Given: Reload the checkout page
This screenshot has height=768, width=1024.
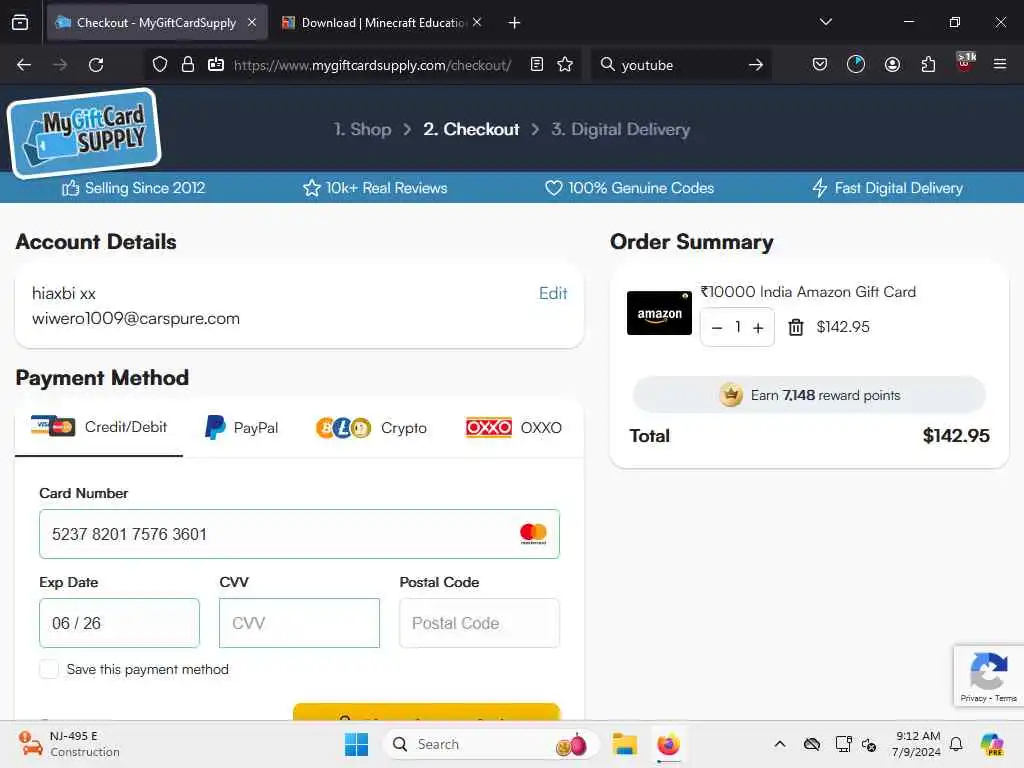Looking at the screenshot, I should [96, 65].
